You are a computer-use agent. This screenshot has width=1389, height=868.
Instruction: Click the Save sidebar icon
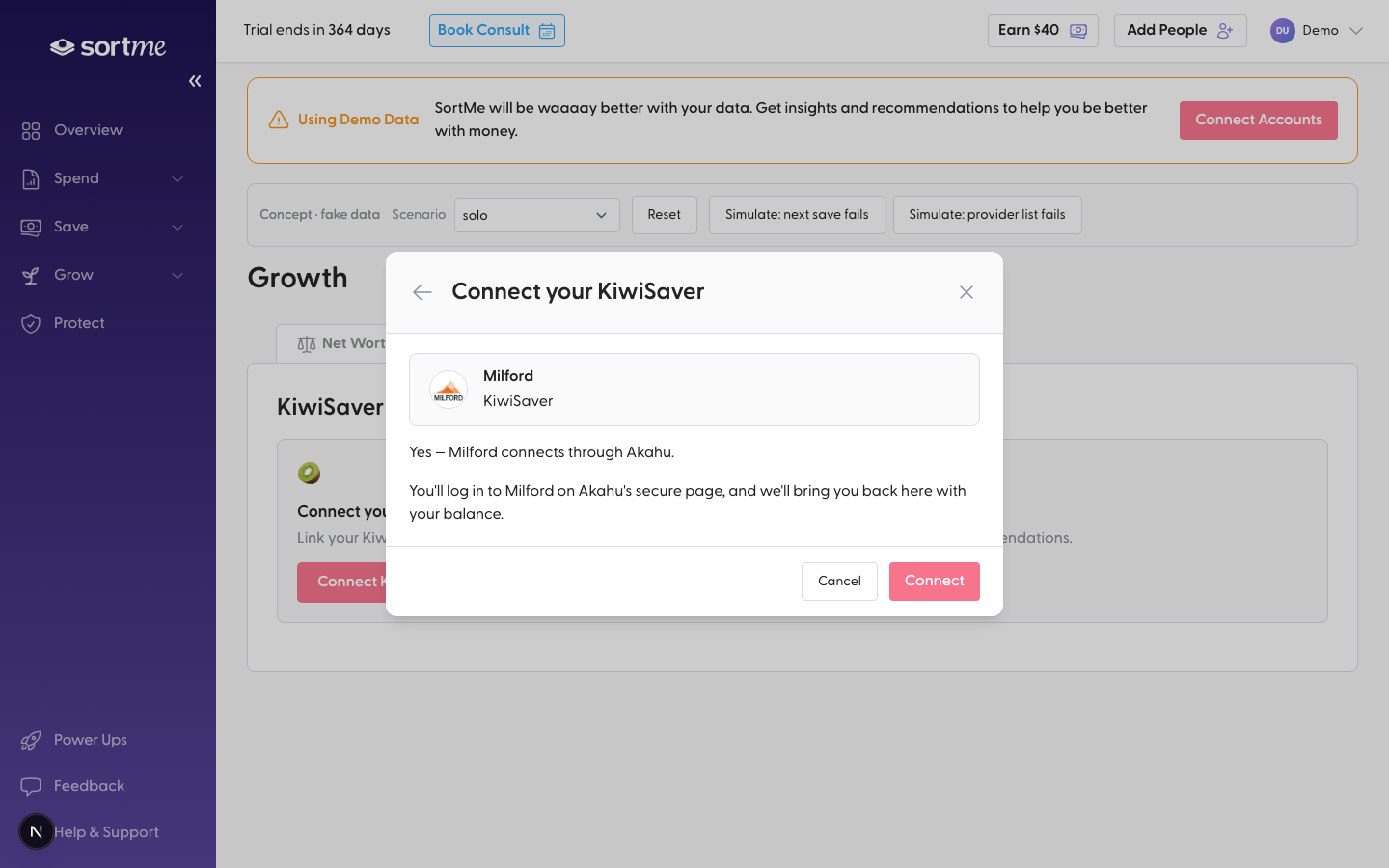[x=31, y=227]
